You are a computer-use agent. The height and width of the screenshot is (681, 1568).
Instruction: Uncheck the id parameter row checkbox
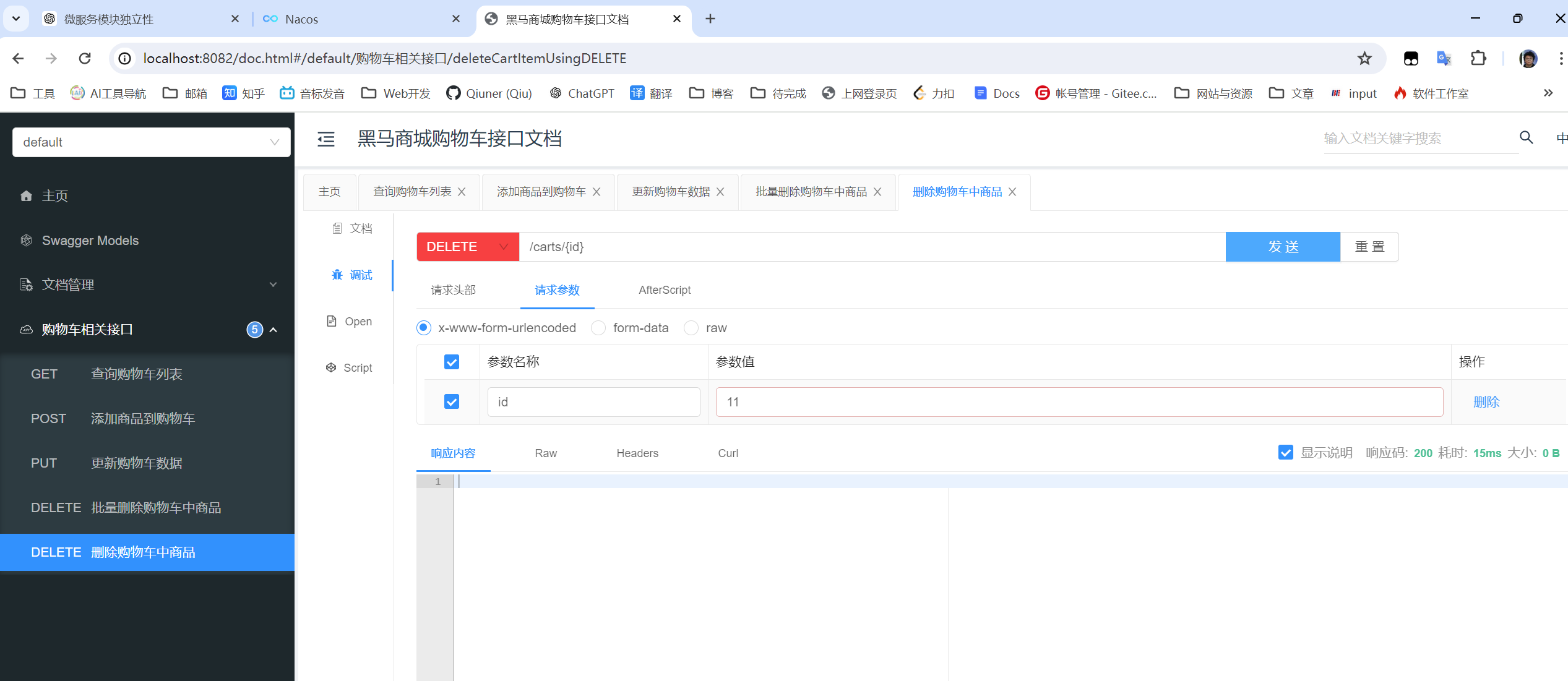(x=452, y=402)
